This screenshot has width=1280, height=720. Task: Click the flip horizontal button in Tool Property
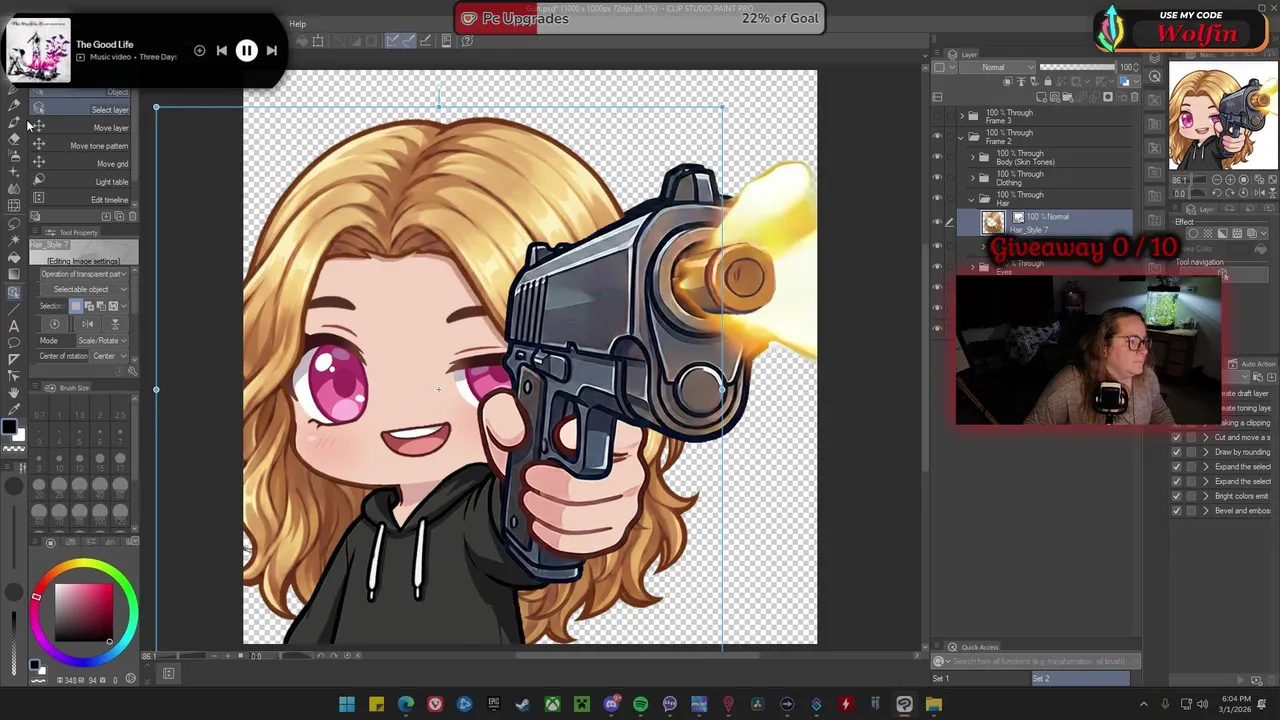87,323
